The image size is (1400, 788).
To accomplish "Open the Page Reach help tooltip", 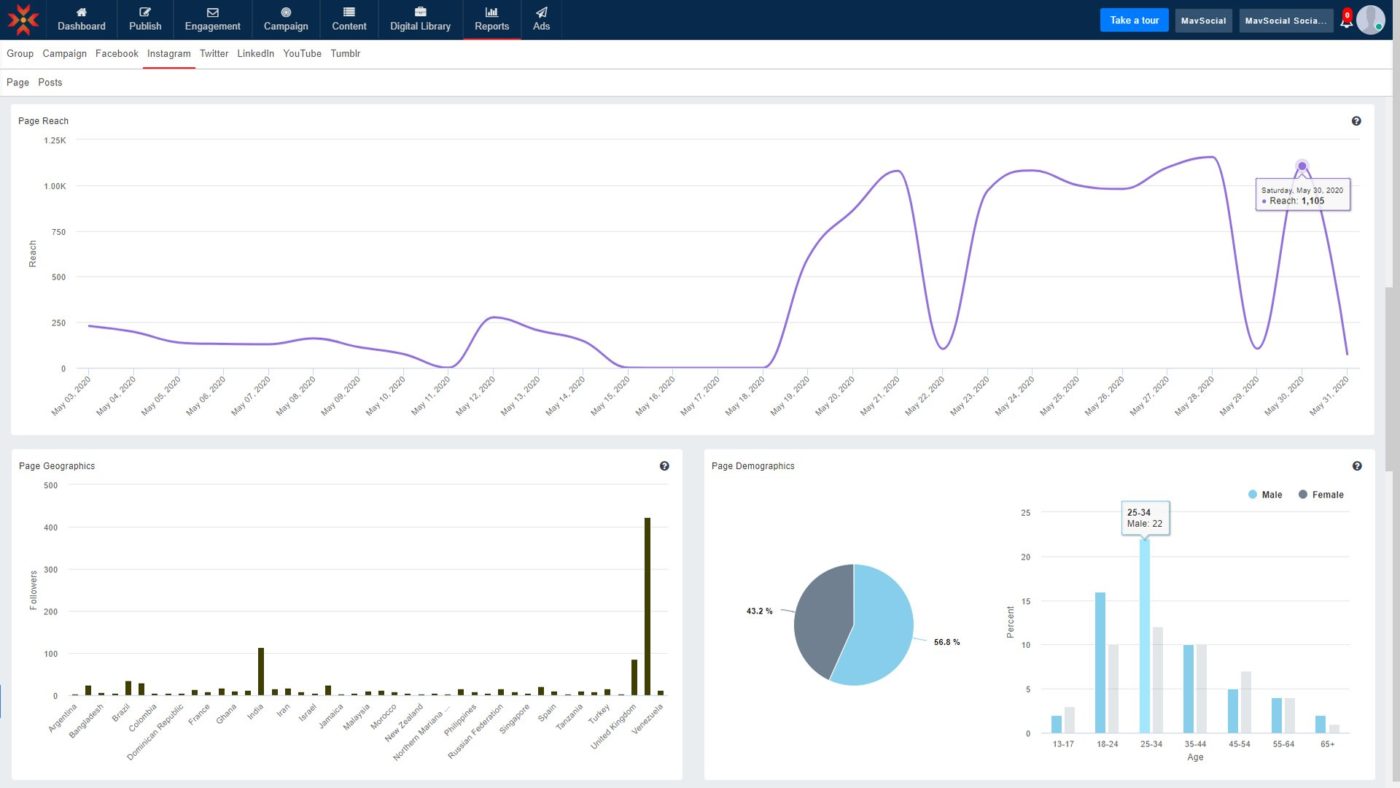I will (1356, 120).
